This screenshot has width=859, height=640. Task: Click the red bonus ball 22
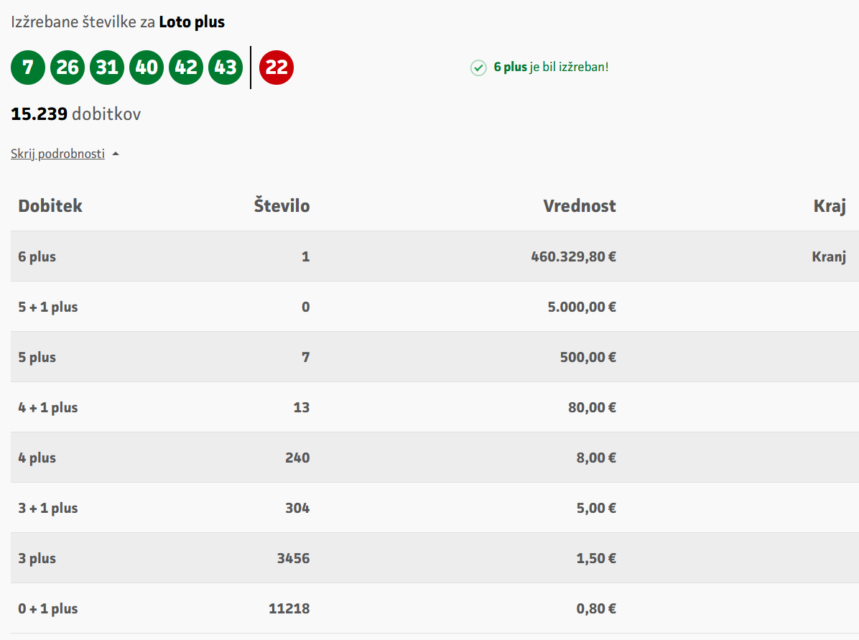(x=276, y=67)
